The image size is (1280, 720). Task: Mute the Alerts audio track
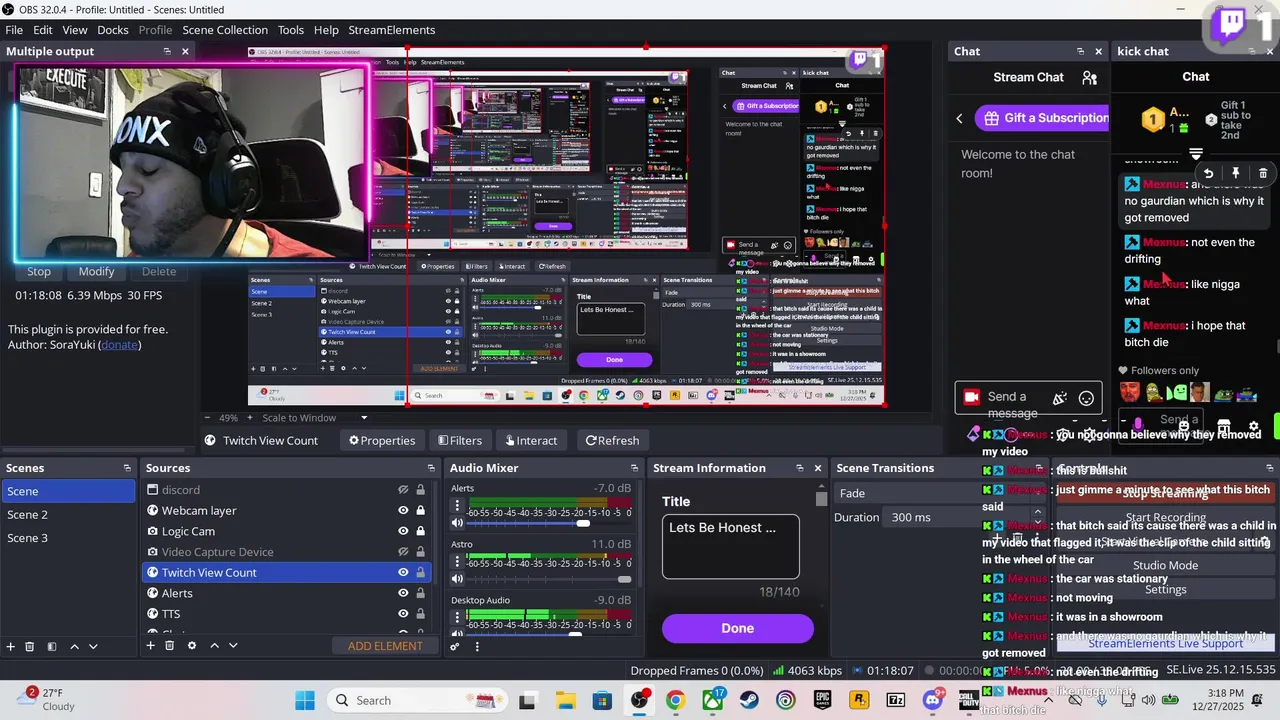(x=457, y=523)
